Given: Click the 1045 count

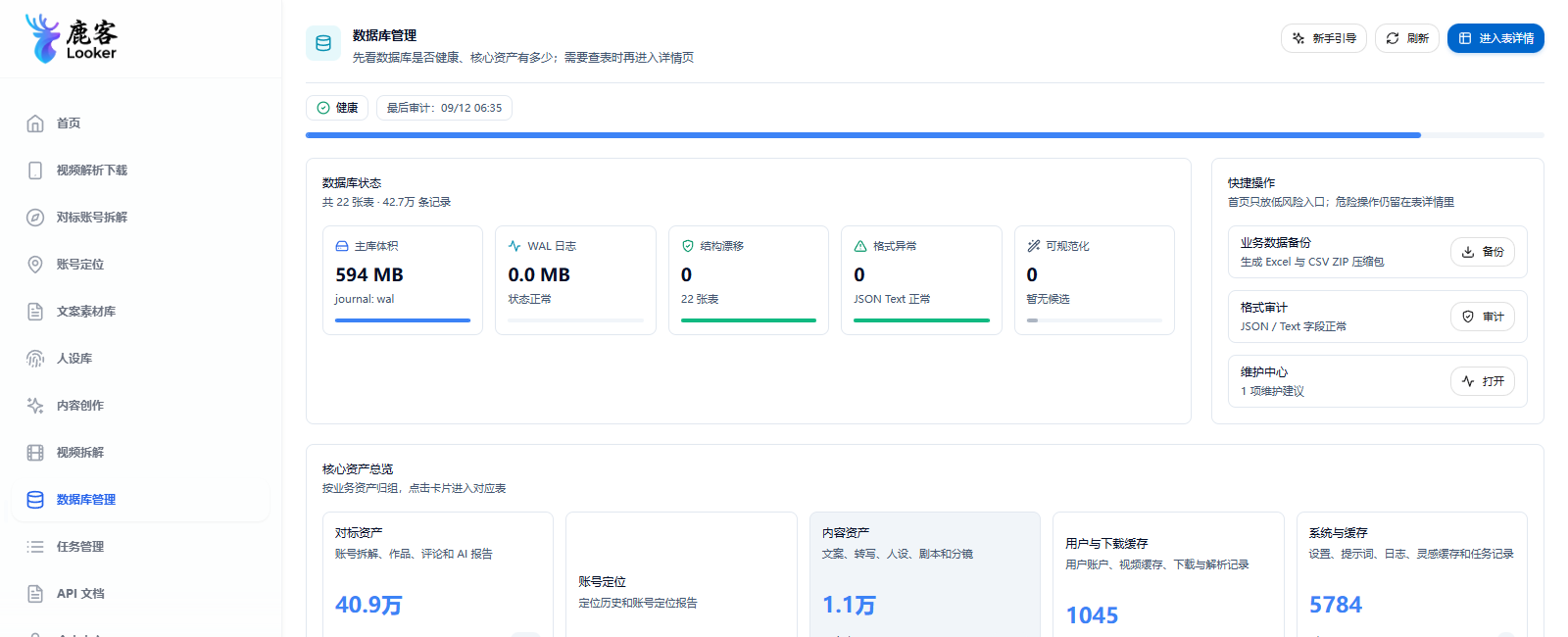Looking at the screenshot, I should 1092,615.
